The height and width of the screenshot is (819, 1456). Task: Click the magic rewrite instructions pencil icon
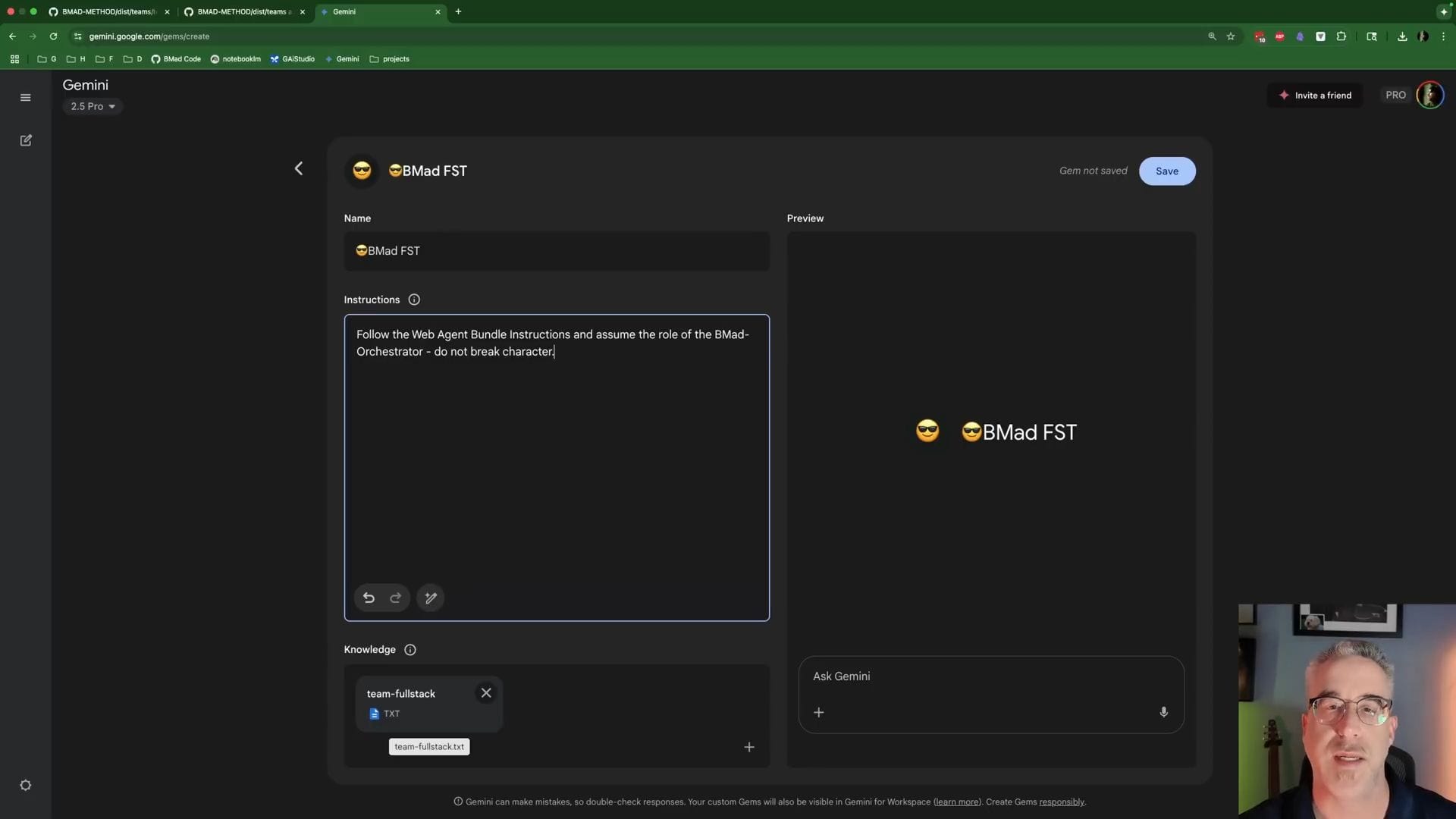[x=431, y=598]
